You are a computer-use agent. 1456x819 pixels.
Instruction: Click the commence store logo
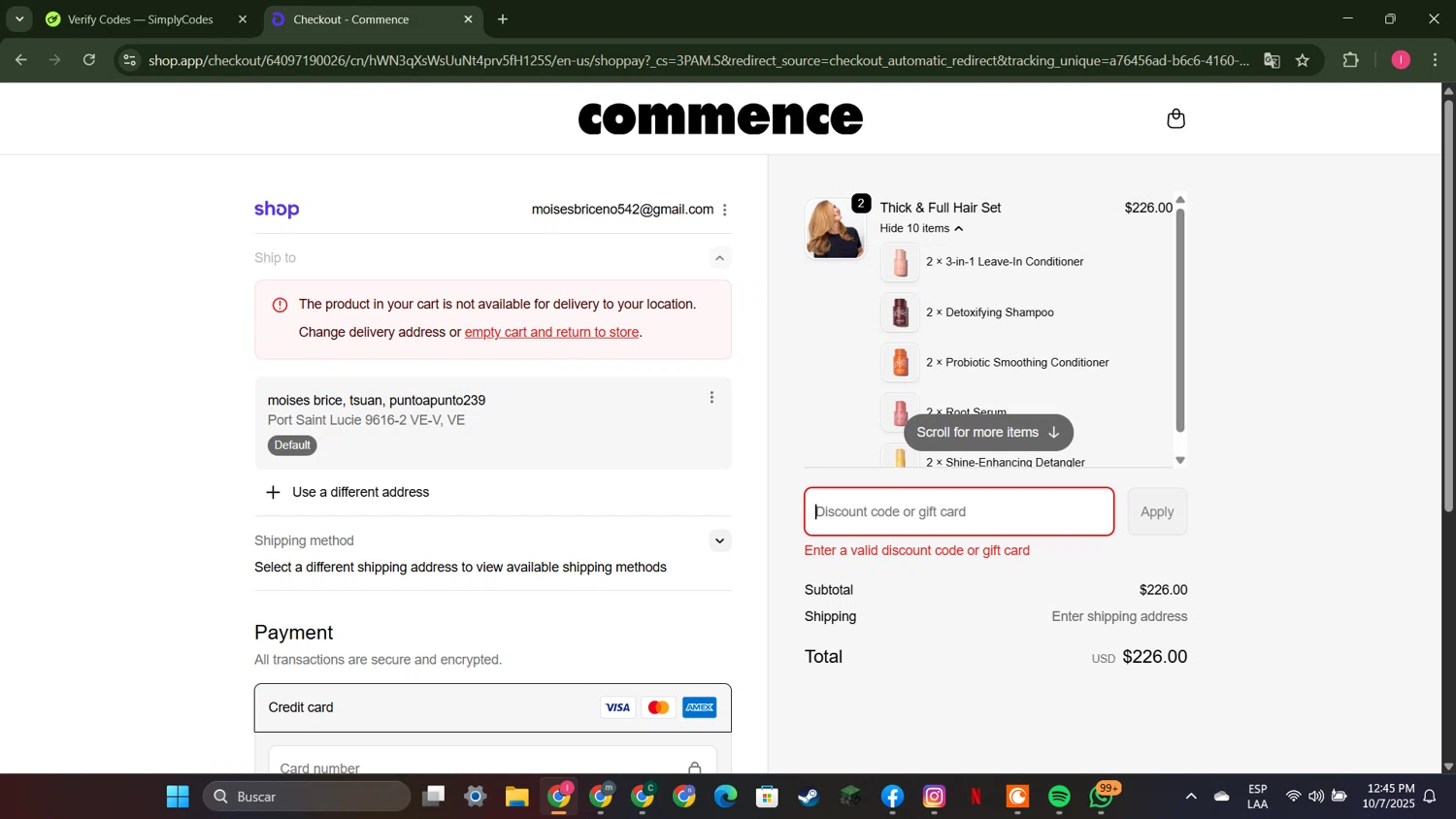click(720, 118)
